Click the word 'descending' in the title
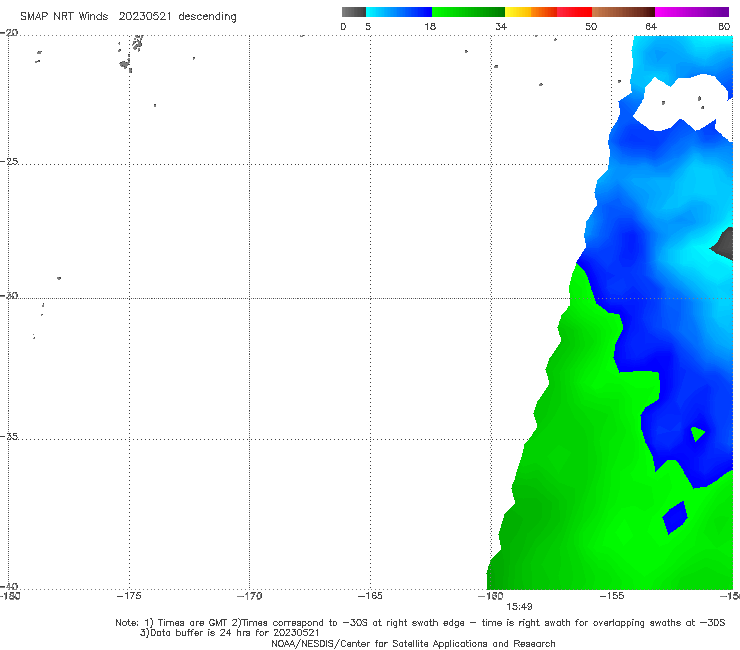740x650 pixels. tap(207, 17)
